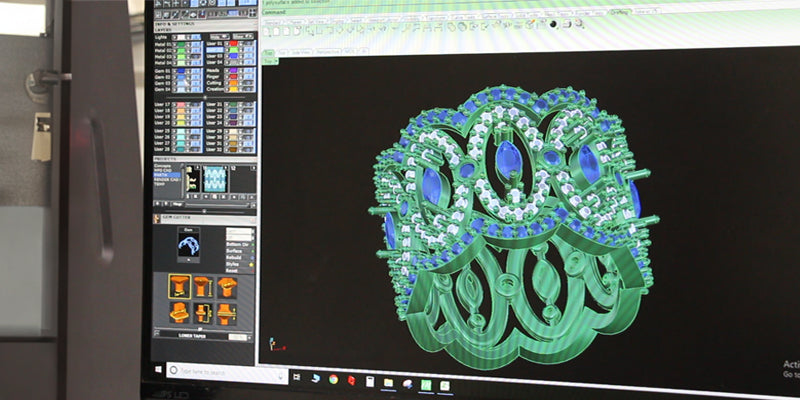Click the New file icon in the Standard toolbar

coord(266,31)
